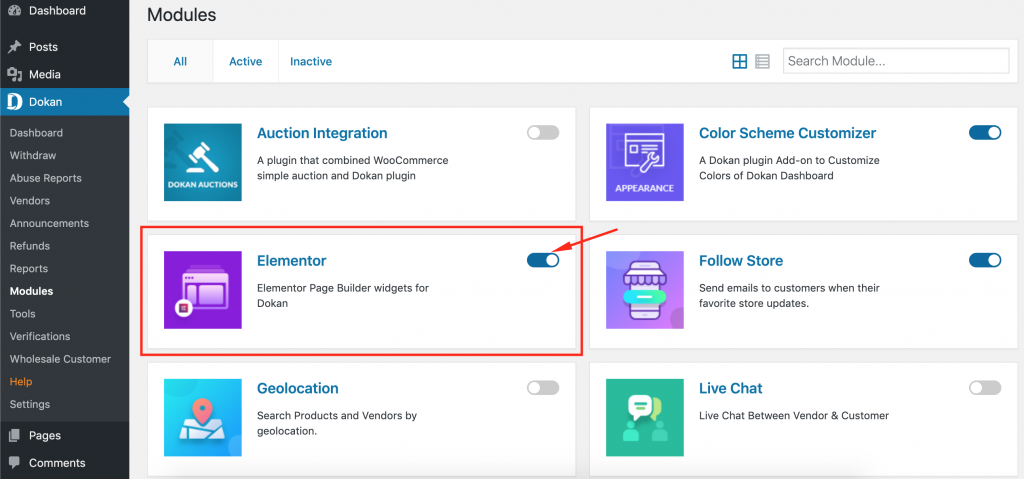Focus the Search Module input field
This screenshot has width=1024, height=479.
pyautogui.click(x=896, y=61)
